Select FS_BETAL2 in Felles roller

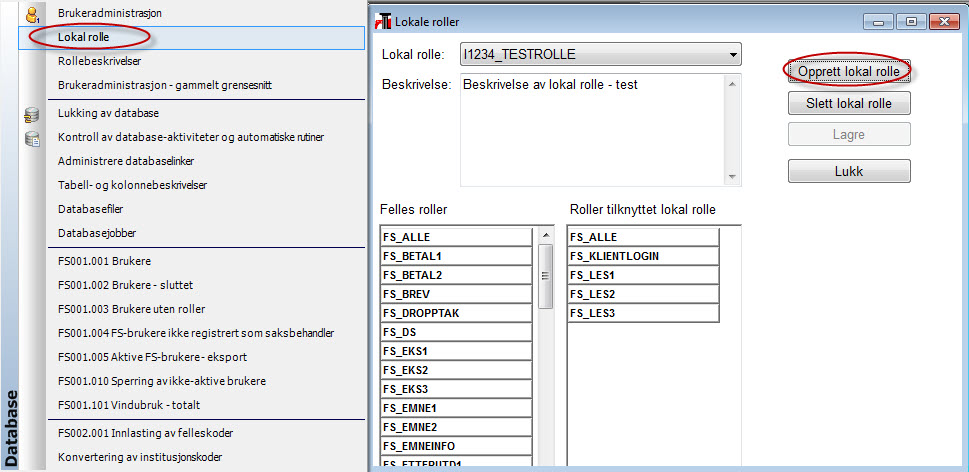pos(457,276)
